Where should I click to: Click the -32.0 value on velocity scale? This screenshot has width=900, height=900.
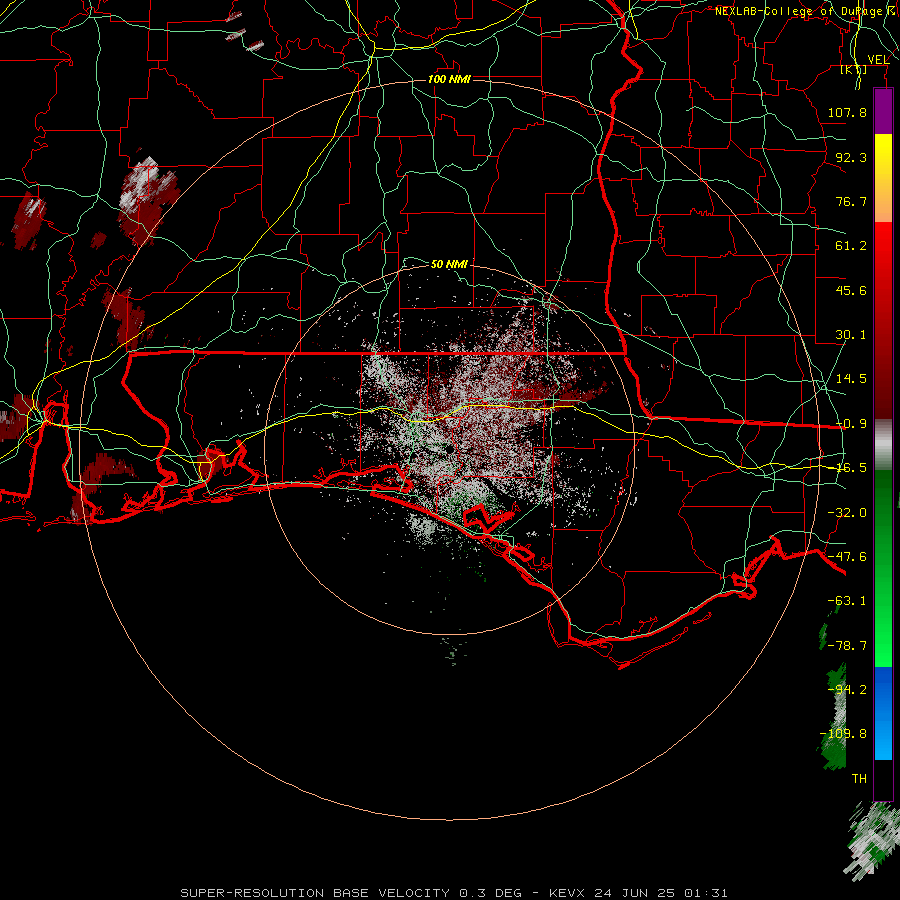tap(847, 513)
